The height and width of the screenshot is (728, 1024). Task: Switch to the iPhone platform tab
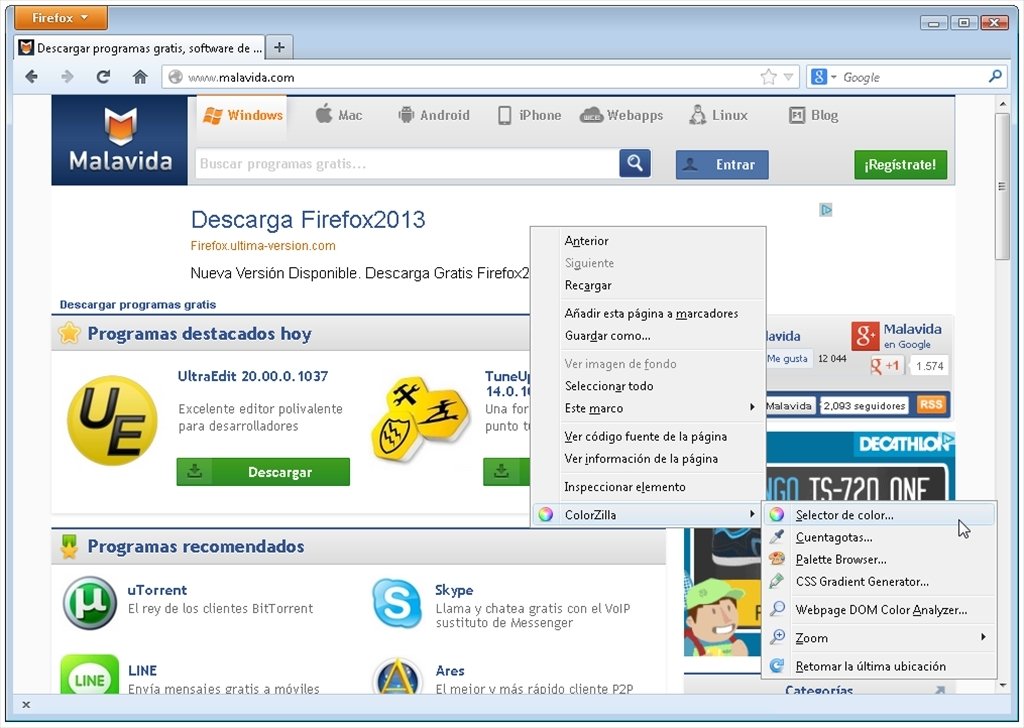pos(529,116)
